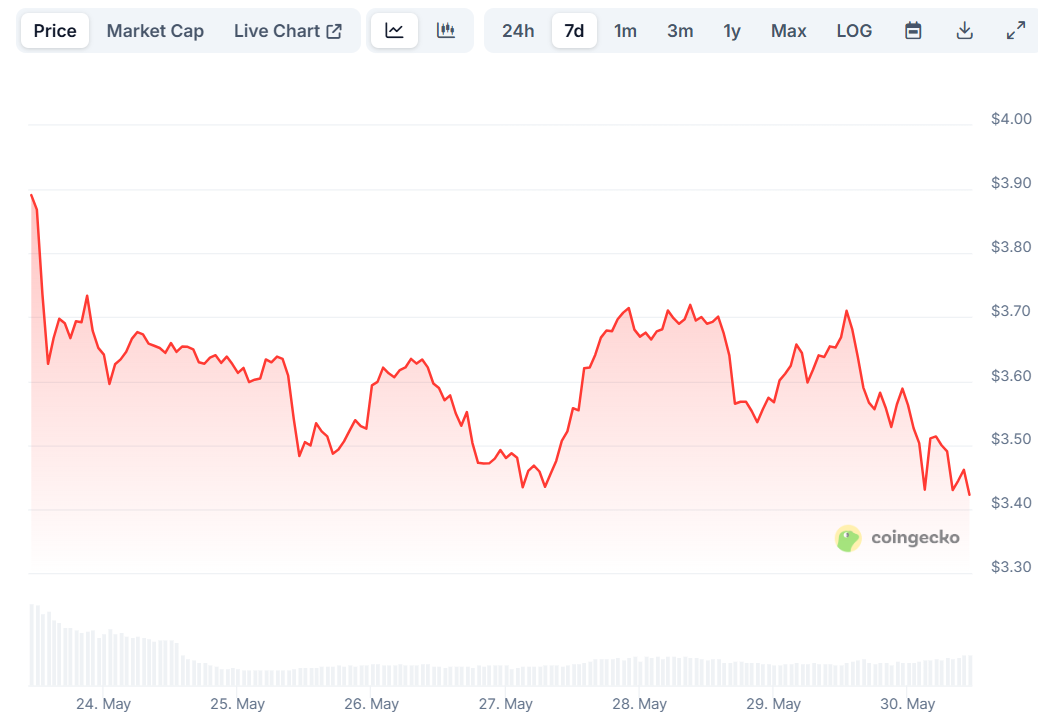Click the $3.60 price axis label
1038x718 pixels.
pos(1011,376)
